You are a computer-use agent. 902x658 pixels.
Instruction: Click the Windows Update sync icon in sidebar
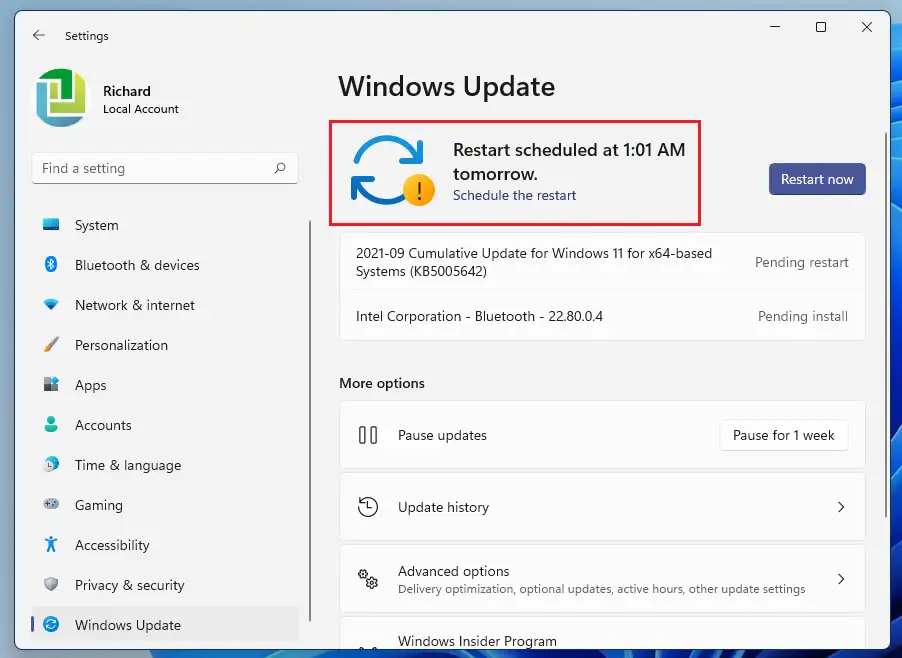pyautogui.click(x=51, y=624)
